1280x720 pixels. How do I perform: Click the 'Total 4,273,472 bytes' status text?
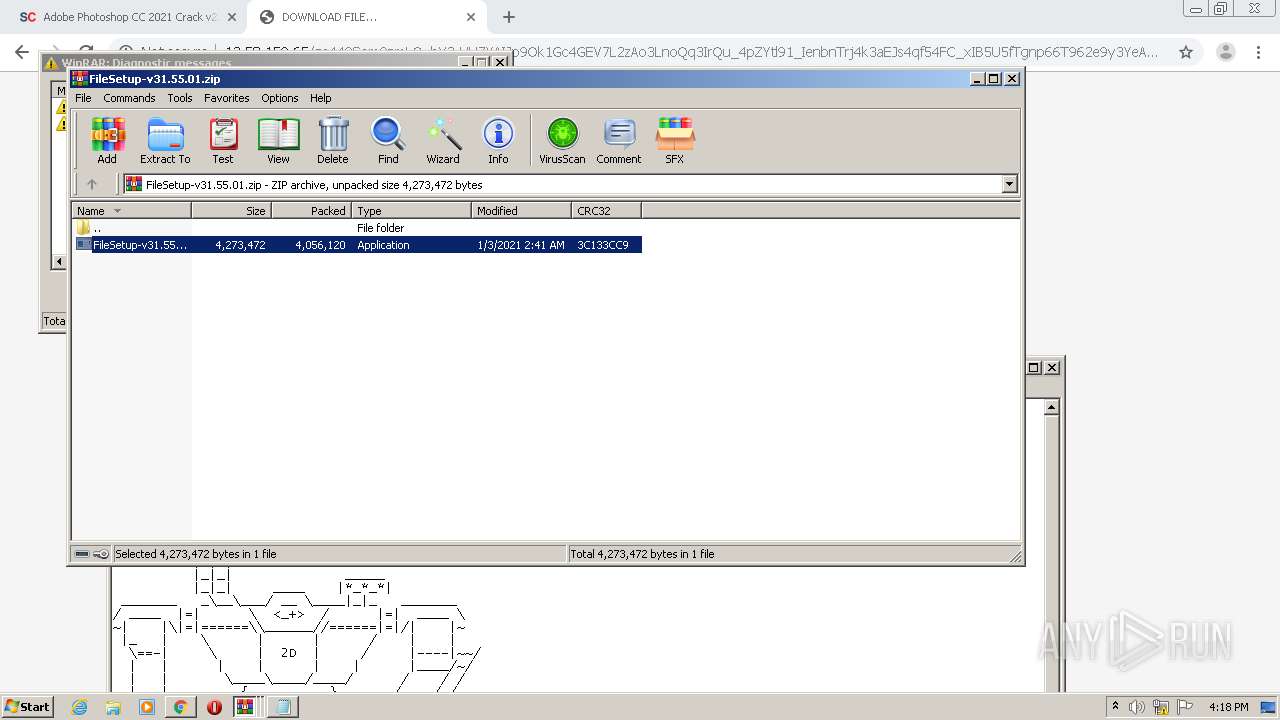tap(642, 554)
